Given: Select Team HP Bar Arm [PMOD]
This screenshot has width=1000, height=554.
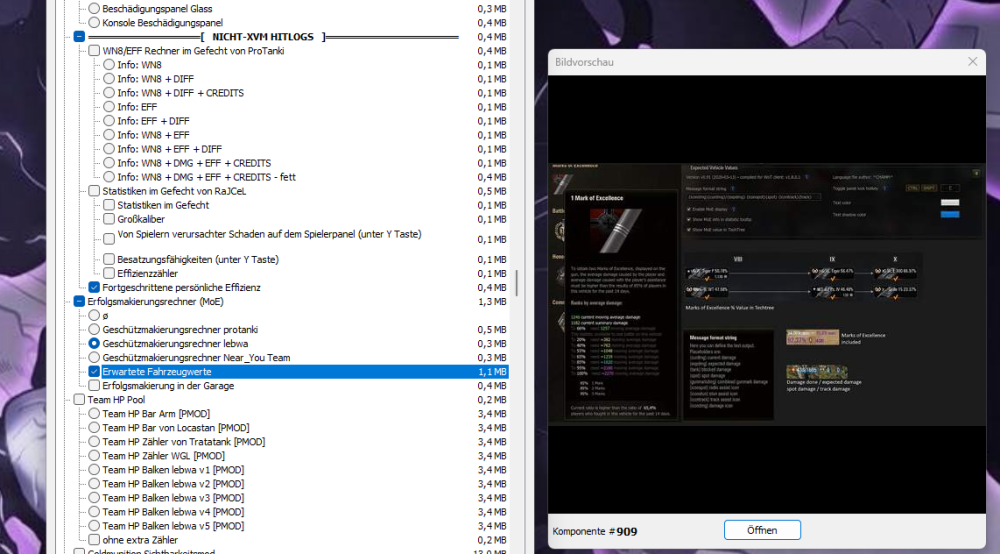Looking at the screenshot, I should (x=94, y=413).
